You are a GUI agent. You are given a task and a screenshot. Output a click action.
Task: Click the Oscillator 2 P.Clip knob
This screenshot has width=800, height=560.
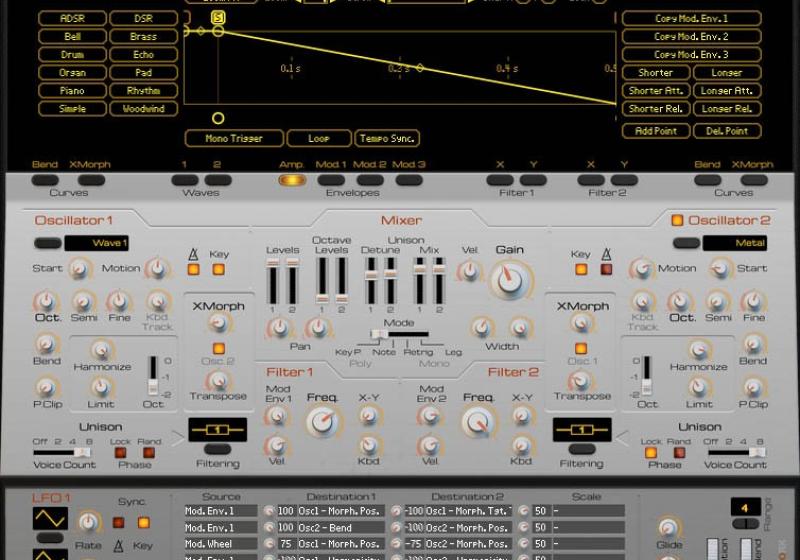[x=753, y=386]
